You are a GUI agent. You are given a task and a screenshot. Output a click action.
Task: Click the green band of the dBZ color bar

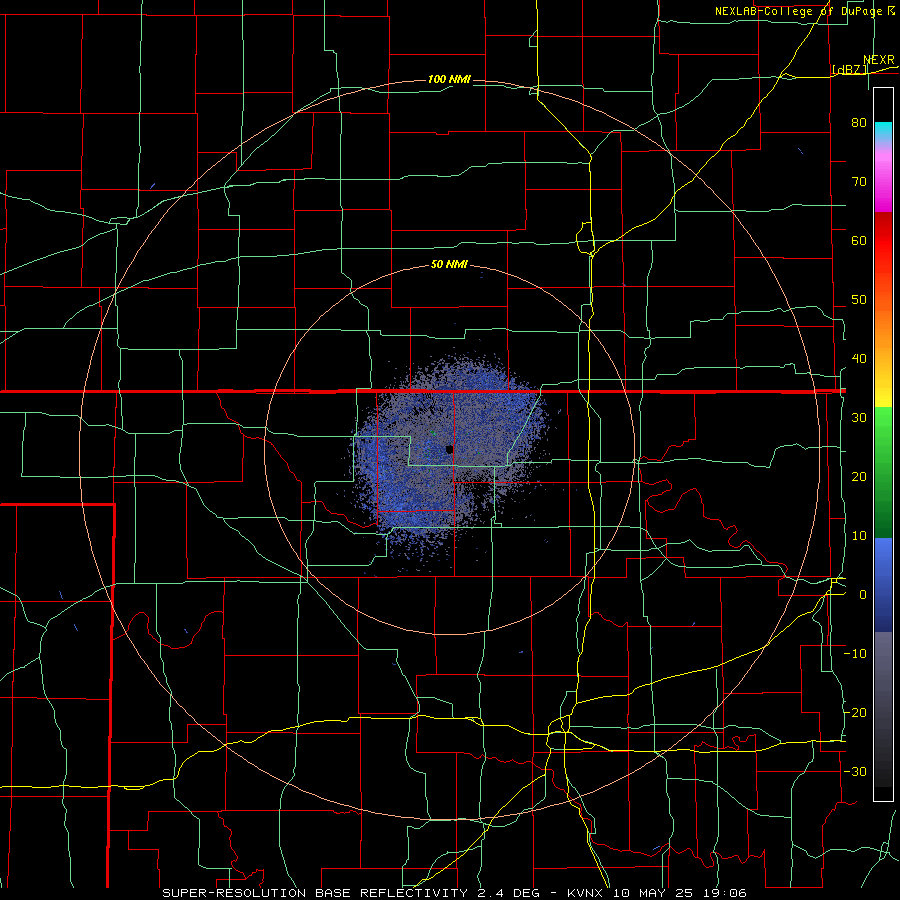click(883, 472)
